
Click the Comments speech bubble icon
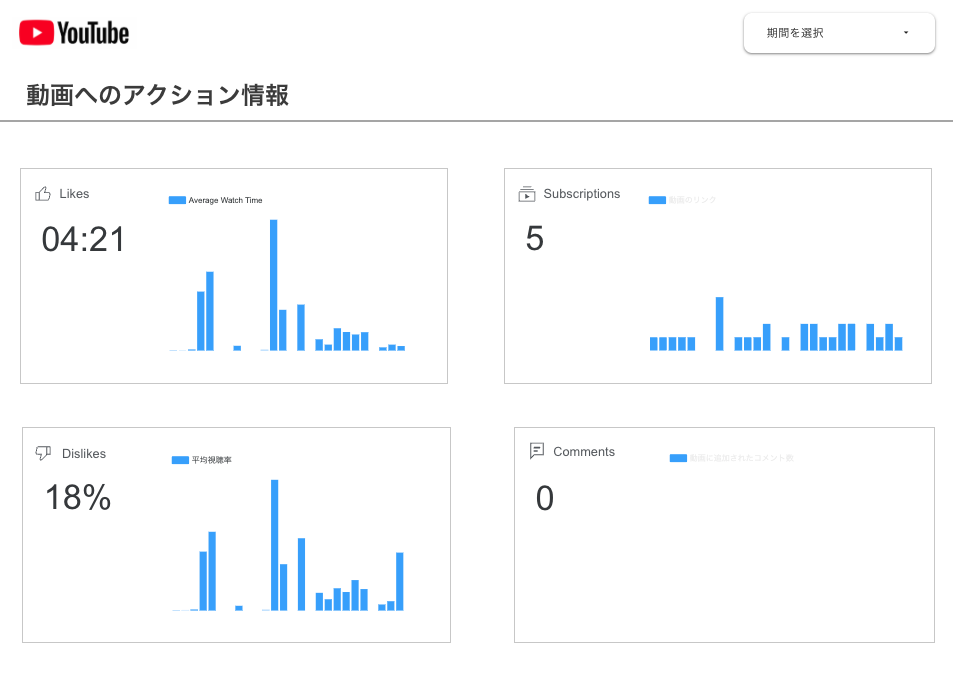click(x=537, y=451)
